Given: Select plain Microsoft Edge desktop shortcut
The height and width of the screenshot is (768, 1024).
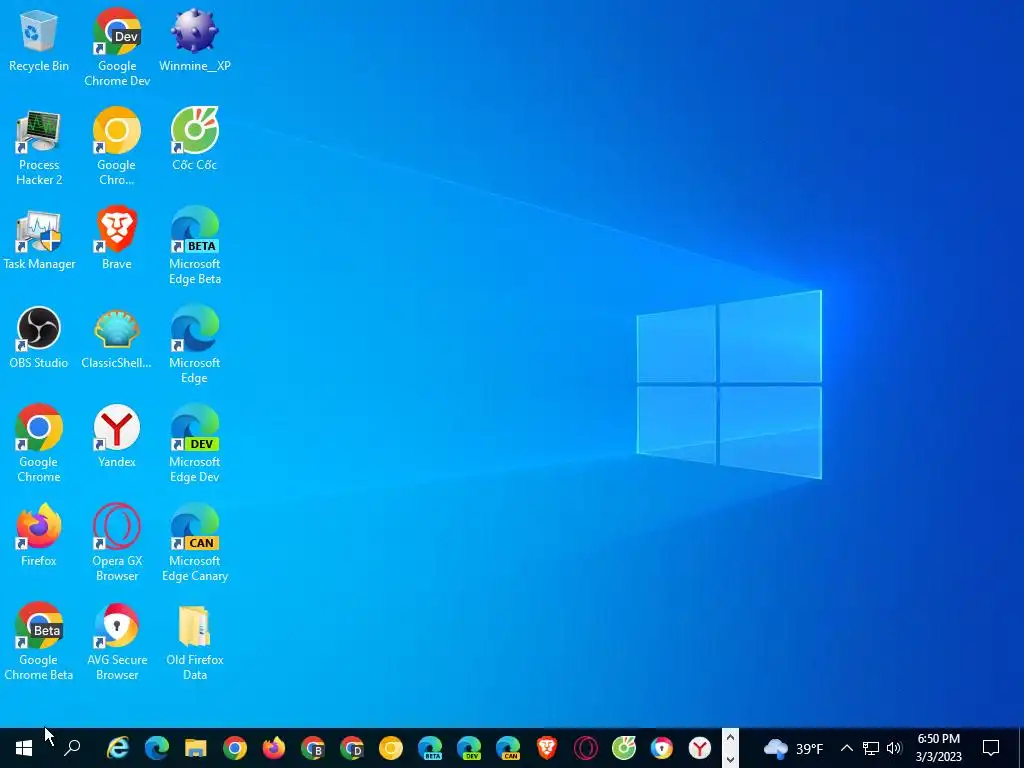Looking at the screenshot, I should coord(195,345).
